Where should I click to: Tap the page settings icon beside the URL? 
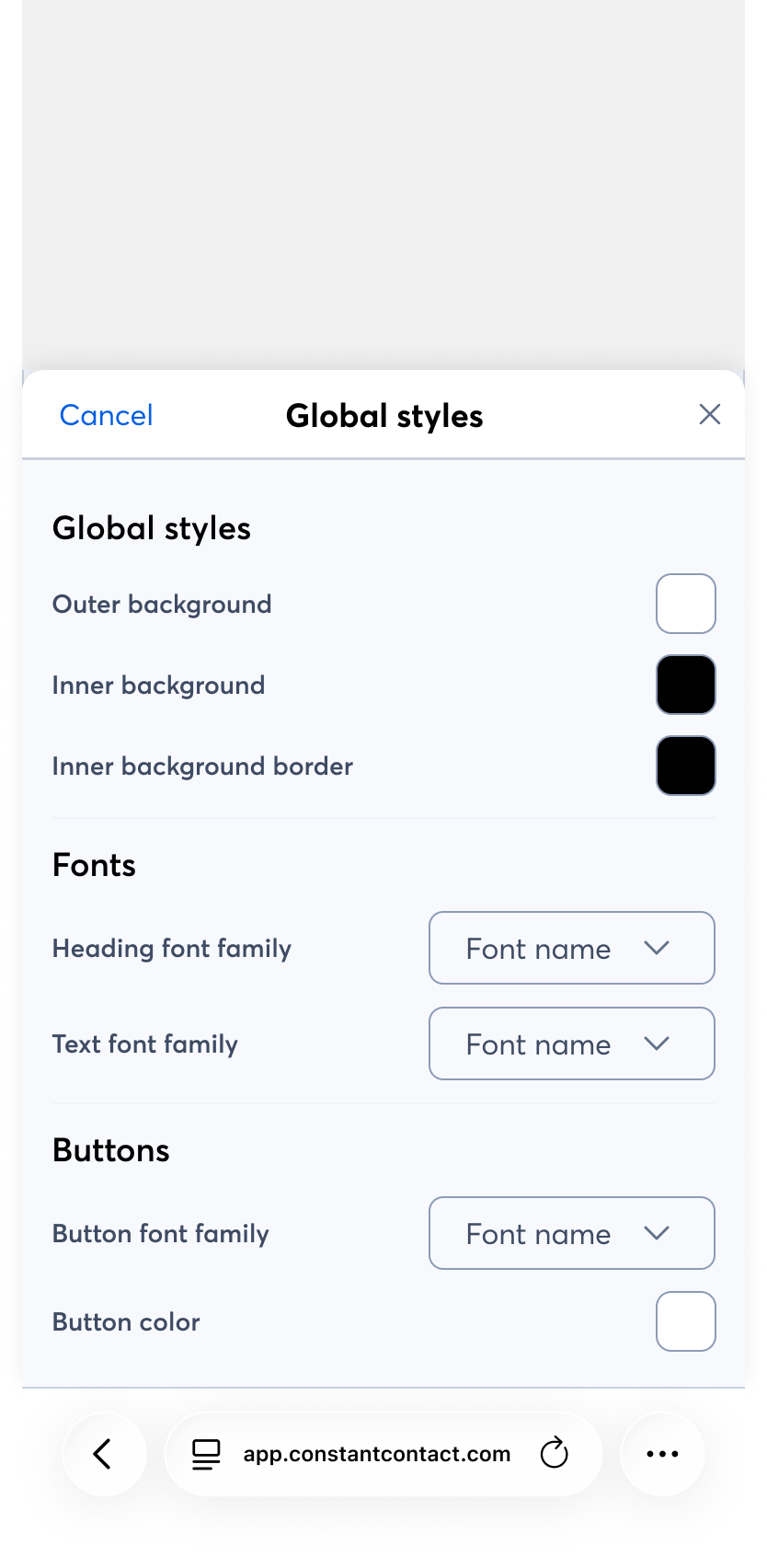click(206, 1454)
